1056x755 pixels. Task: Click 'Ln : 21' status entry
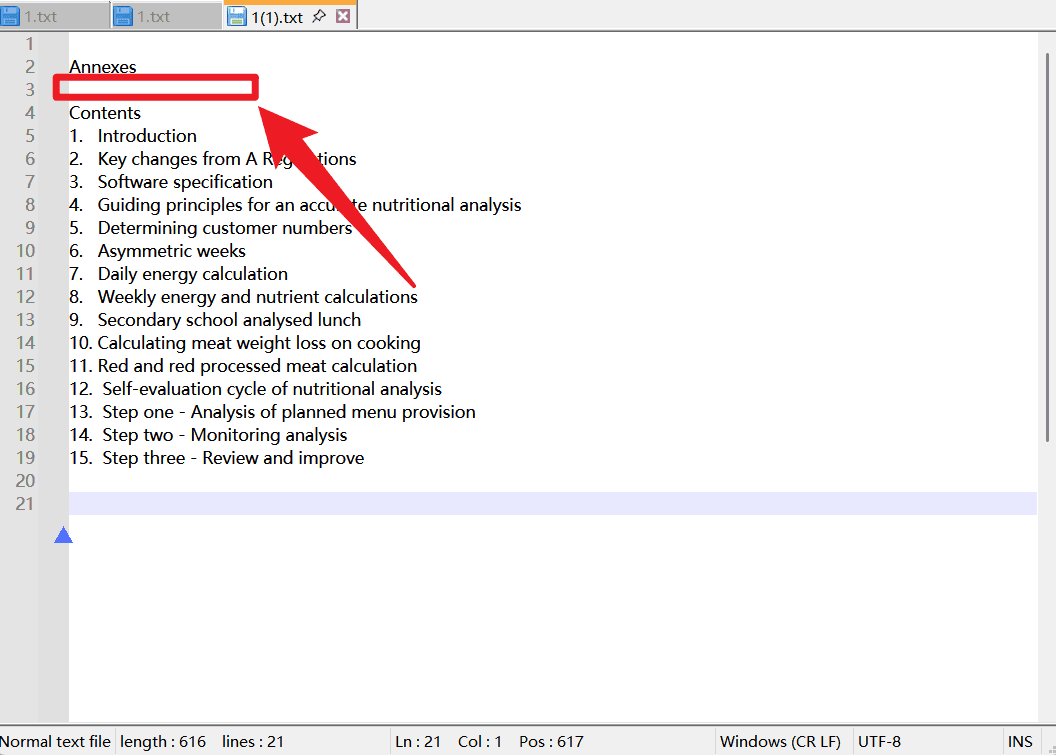[418, 742]
